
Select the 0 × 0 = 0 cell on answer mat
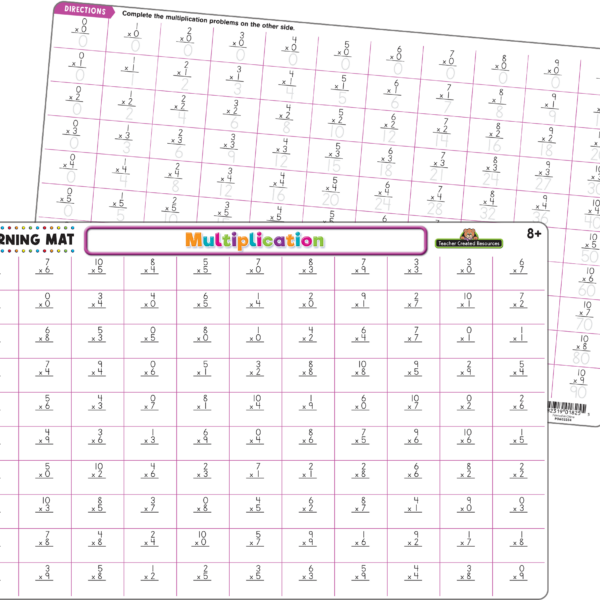pos(81,33)
